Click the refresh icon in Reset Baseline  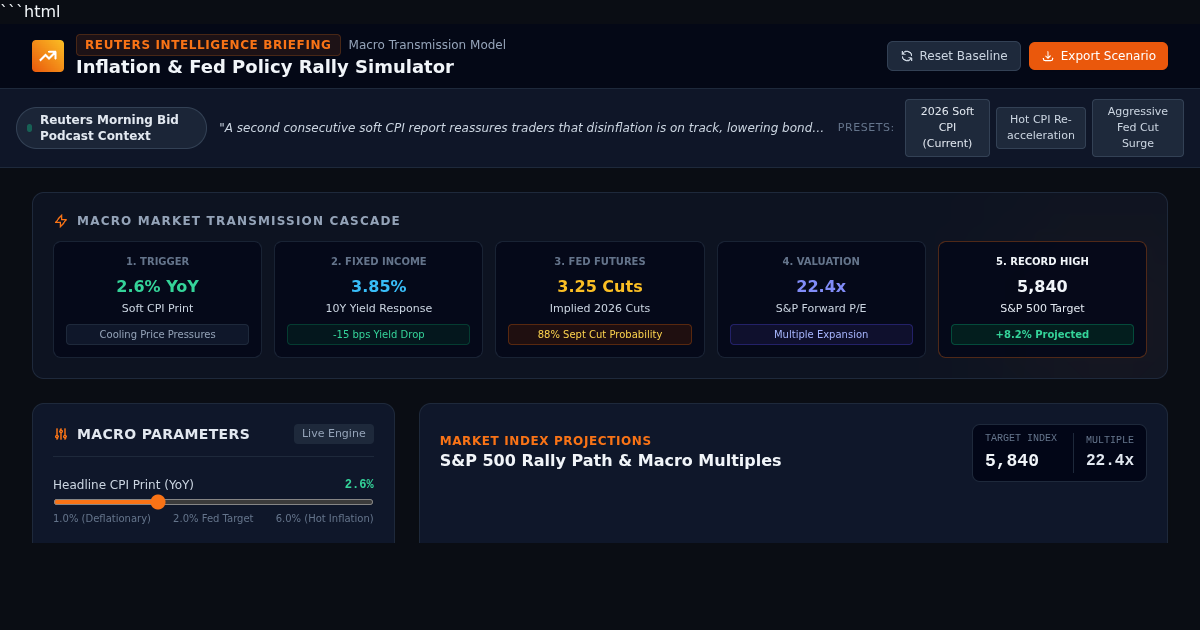pos(907,56)
